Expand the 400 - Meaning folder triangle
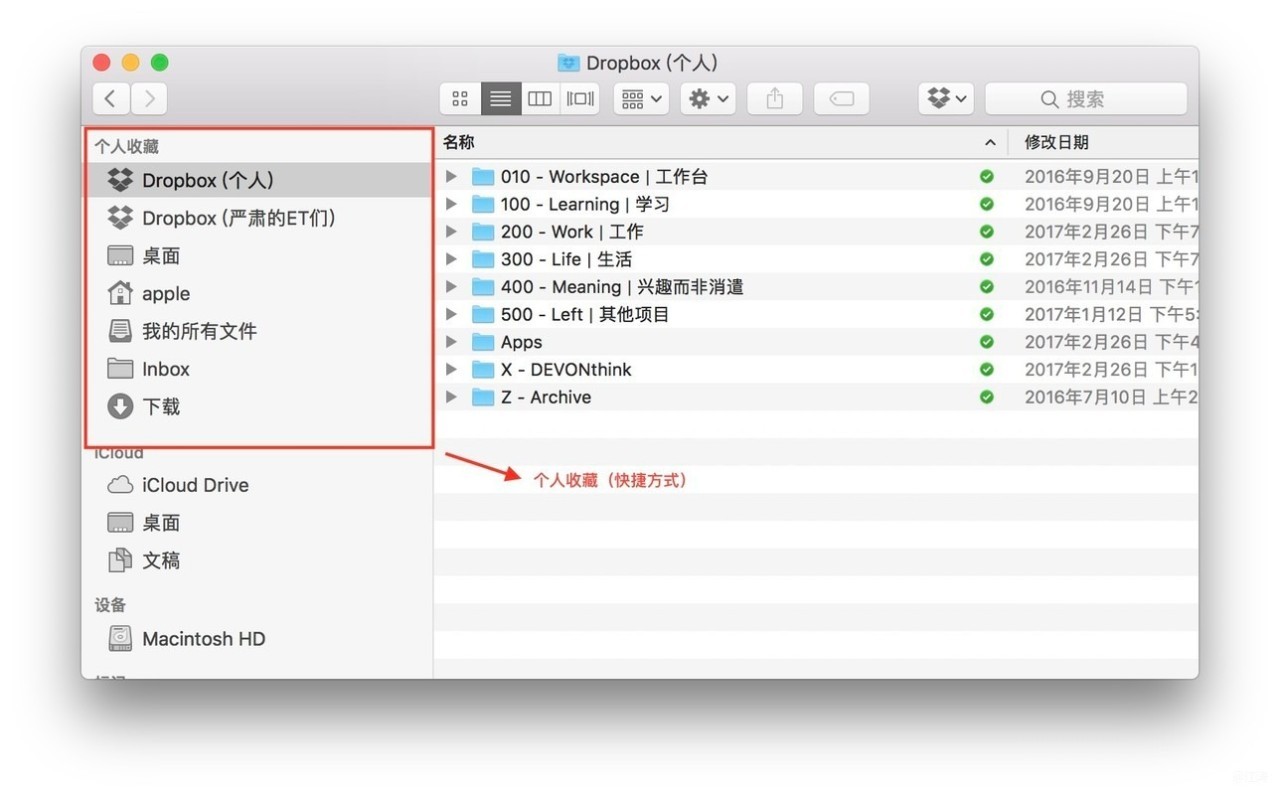 point(451,286)
